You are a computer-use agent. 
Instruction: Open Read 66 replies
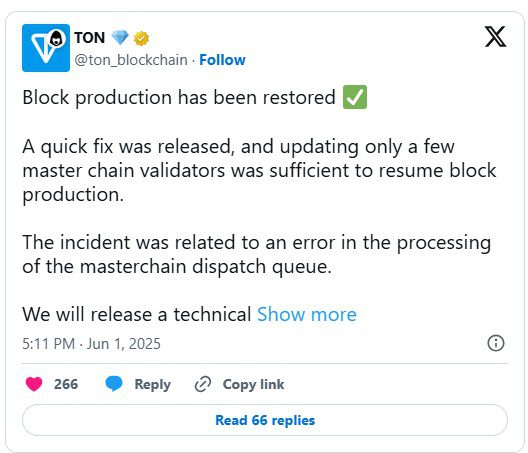coord(265,420)
